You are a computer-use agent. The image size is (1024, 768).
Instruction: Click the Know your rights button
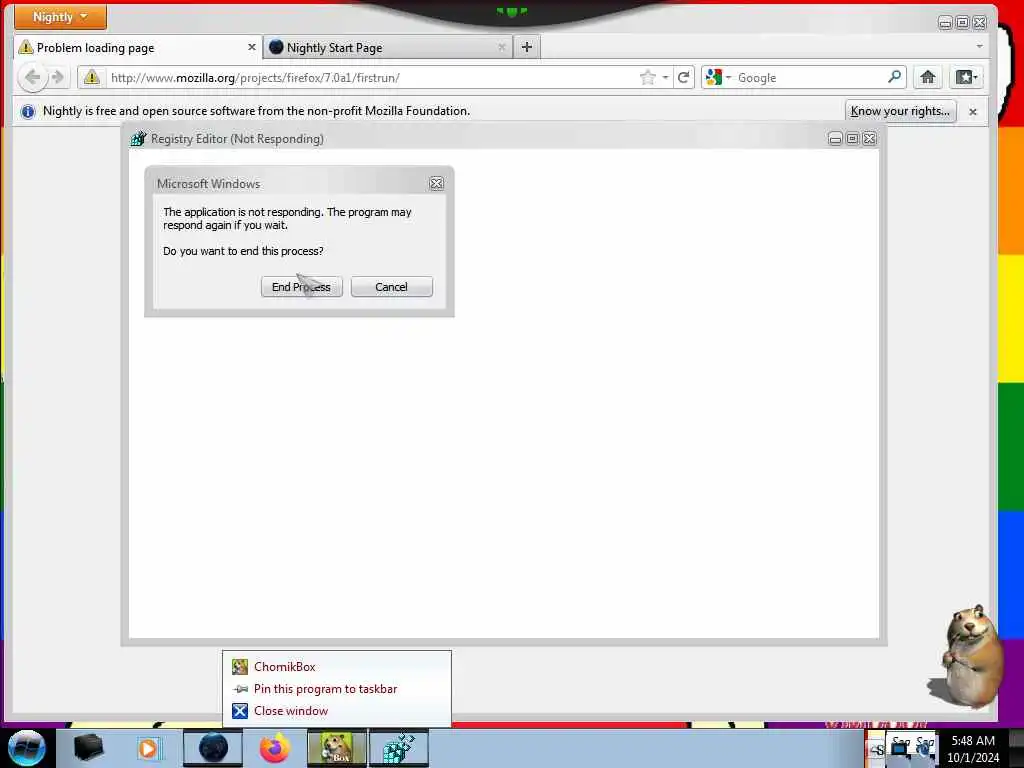901,111
